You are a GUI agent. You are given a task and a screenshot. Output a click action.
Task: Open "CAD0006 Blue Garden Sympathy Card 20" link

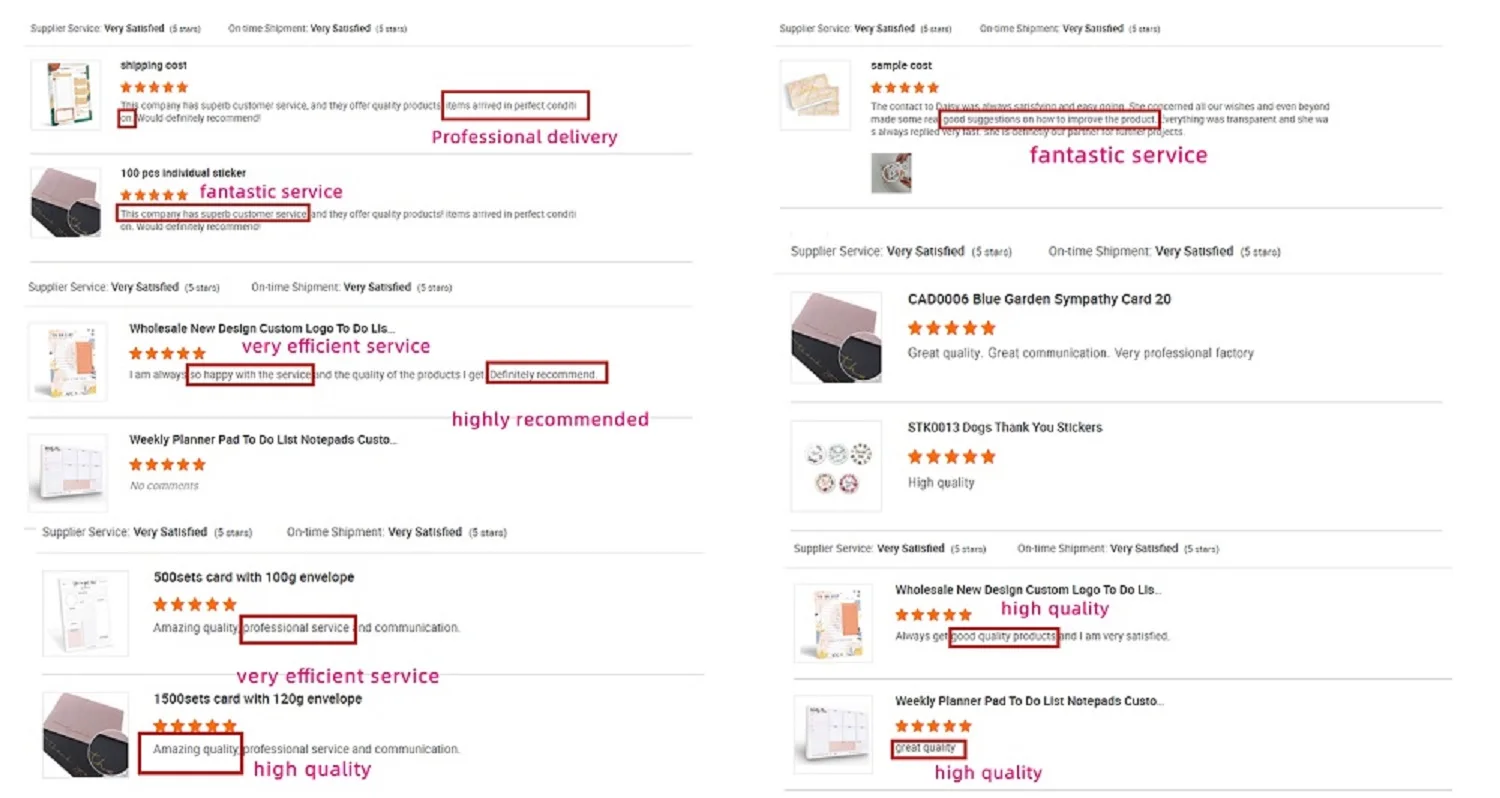(1039, 299)
